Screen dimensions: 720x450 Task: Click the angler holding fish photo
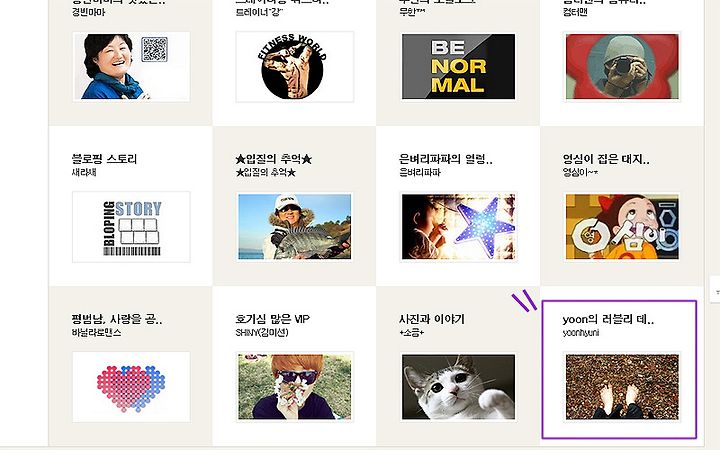click(294, 227)
